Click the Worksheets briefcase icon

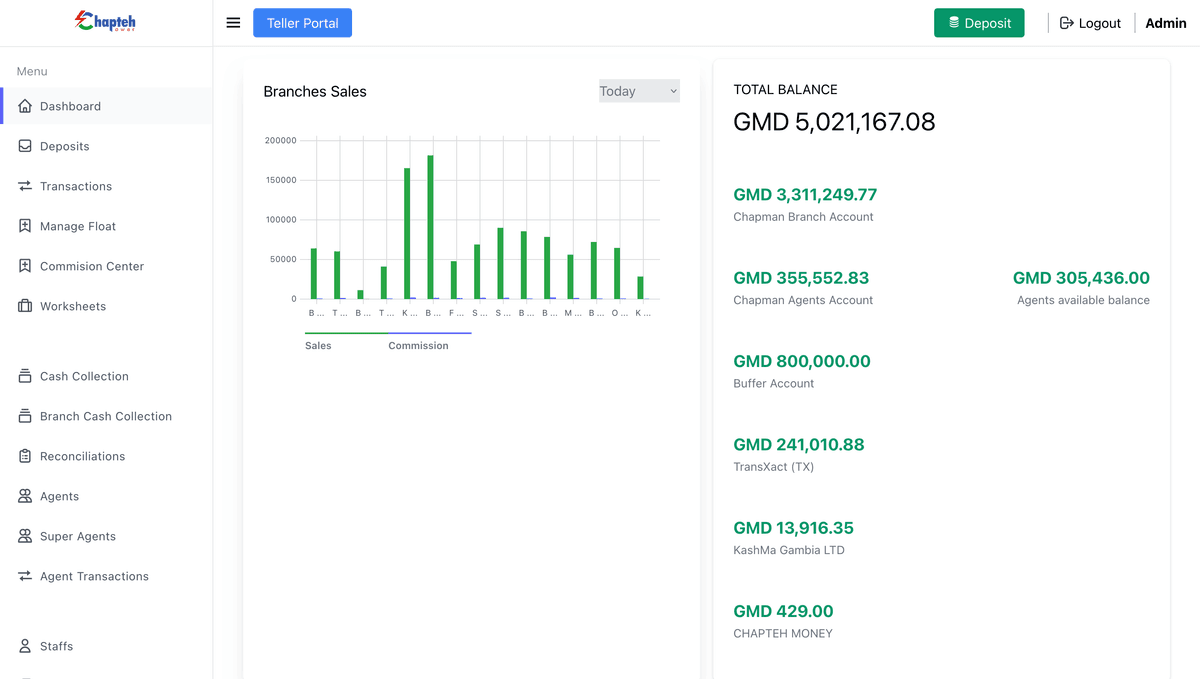(25, 306)
